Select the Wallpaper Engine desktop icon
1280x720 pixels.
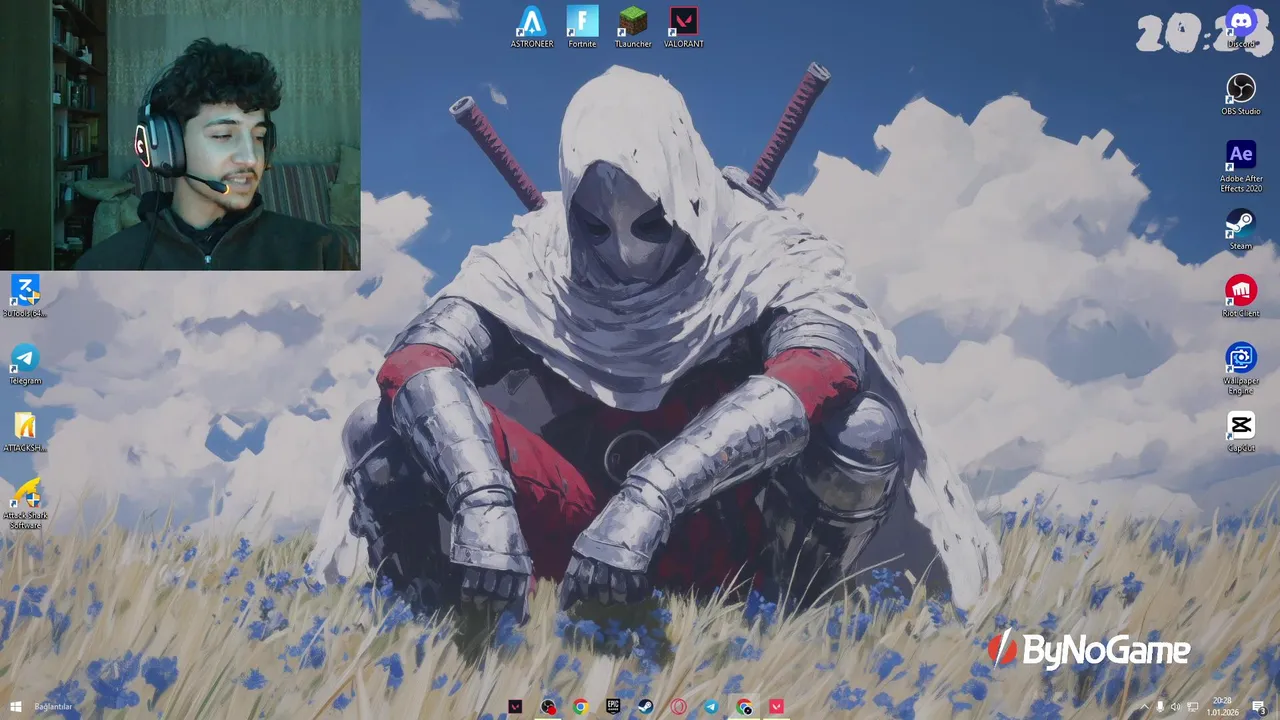click(x=1241, y=367)
